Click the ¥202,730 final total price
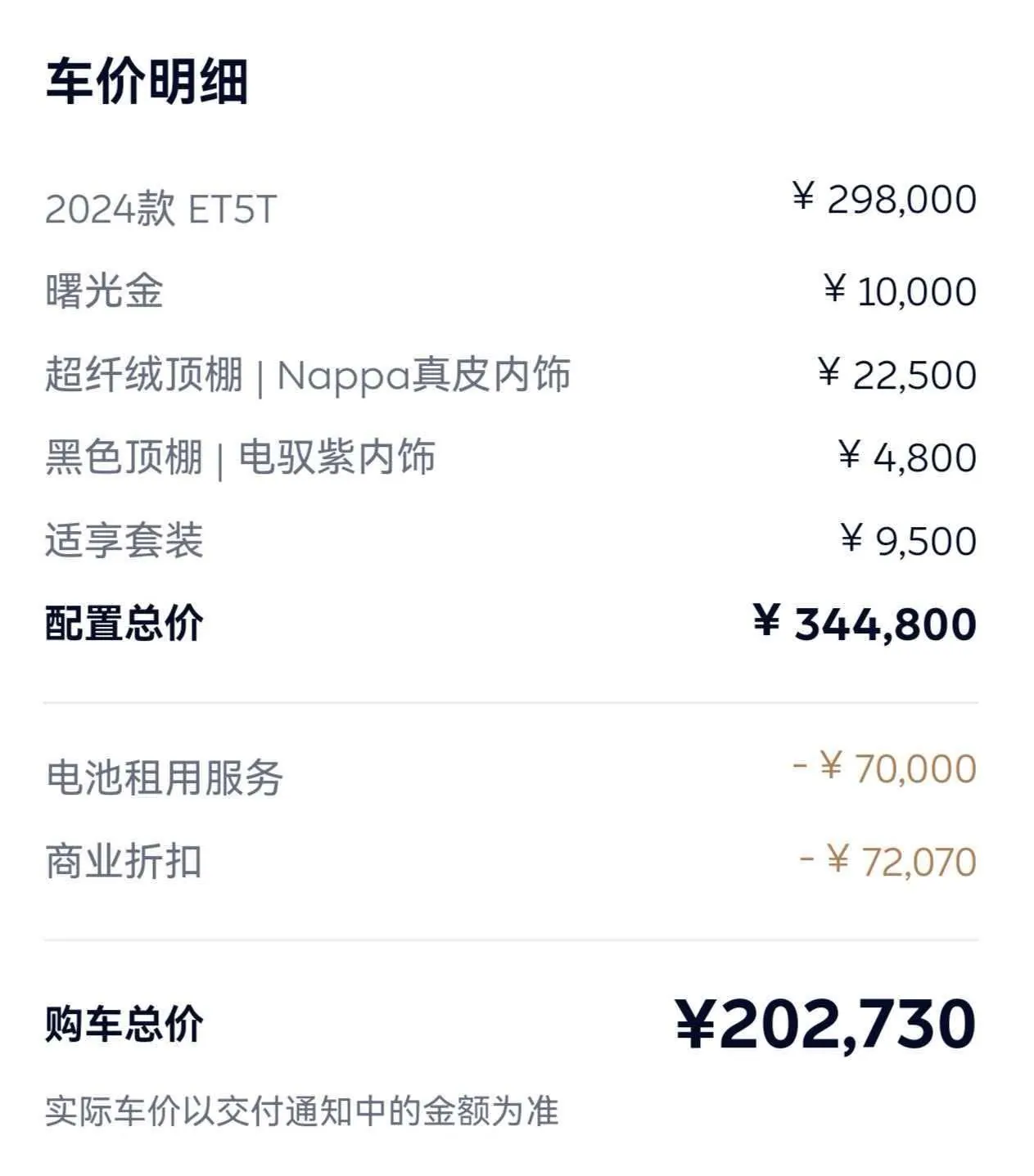Screen dimensions: 1034x1176 point(826,1024)
